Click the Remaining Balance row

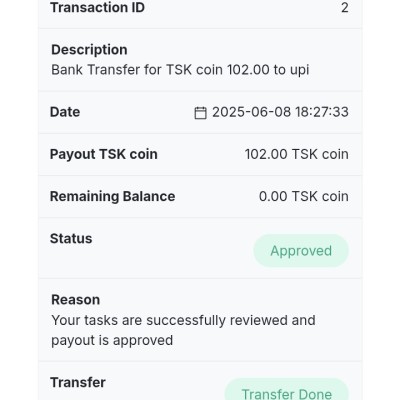(200, 197)
